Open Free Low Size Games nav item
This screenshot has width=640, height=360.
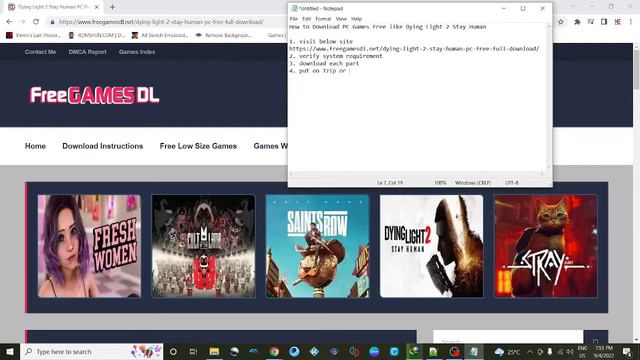coord(198,146)
